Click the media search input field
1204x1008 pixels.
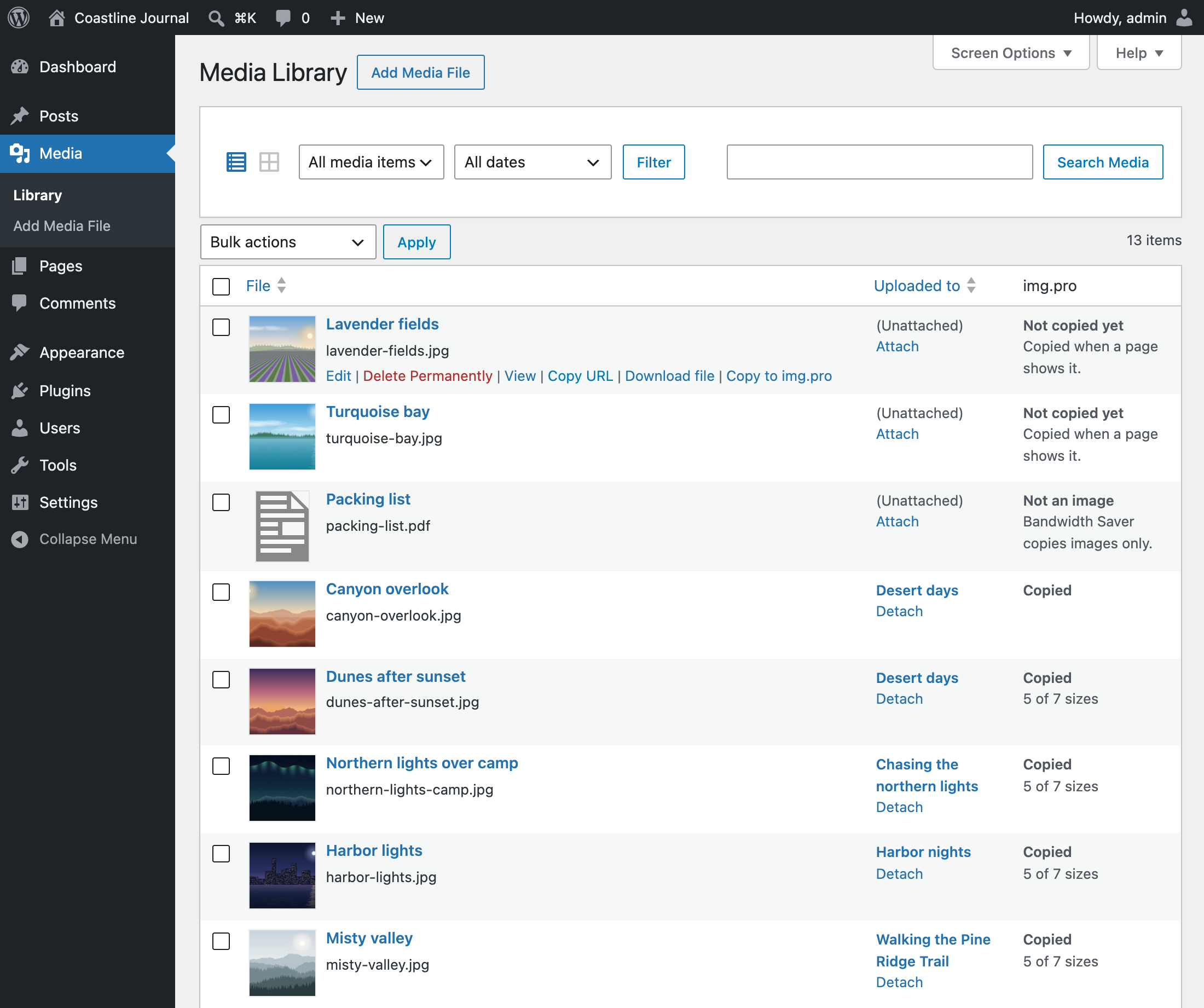879,163
